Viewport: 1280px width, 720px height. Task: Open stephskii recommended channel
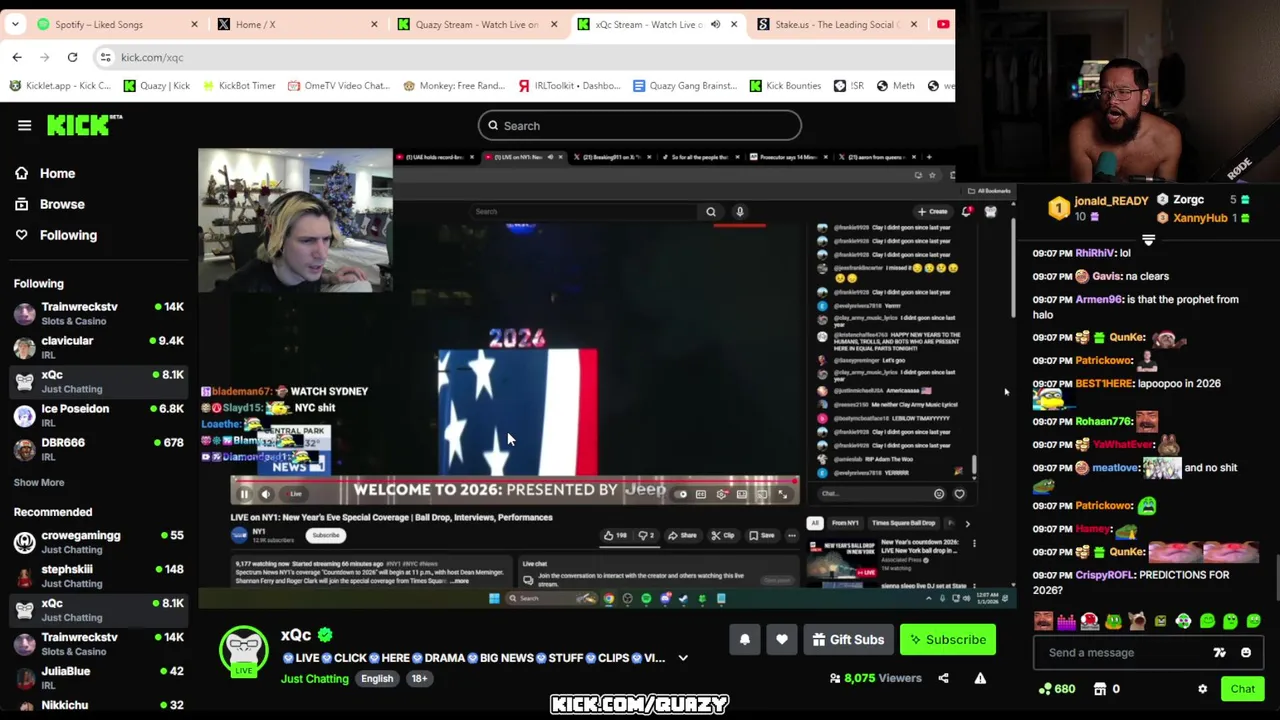pos(98,576)
